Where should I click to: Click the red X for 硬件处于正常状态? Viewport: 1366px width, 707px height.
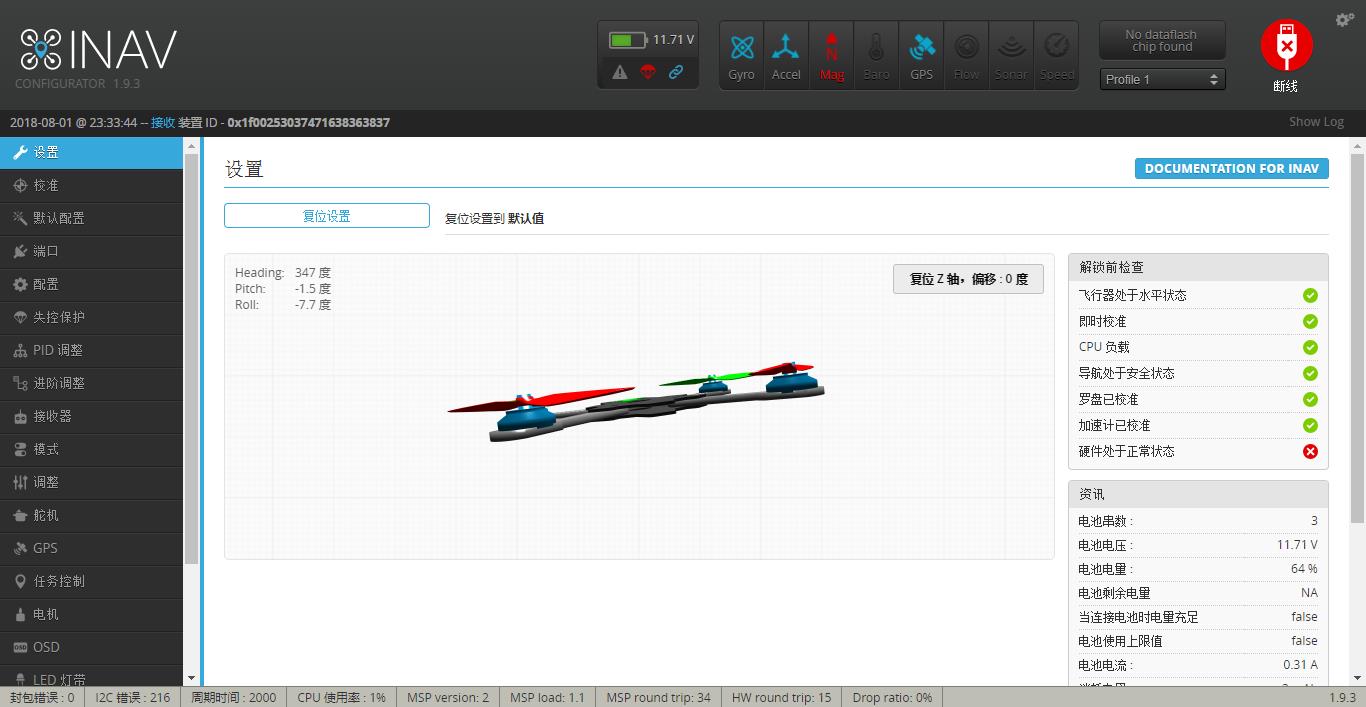click(x=1310, y=451)
